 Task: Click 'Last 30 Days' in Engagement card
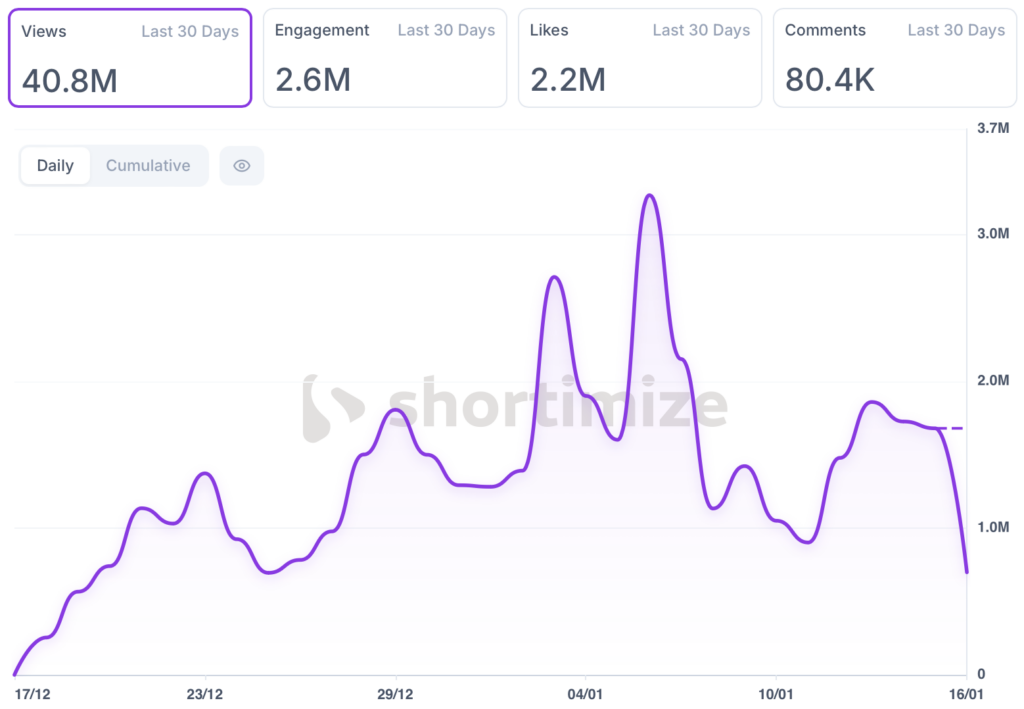pyautogui.click(x=446, y=31)
